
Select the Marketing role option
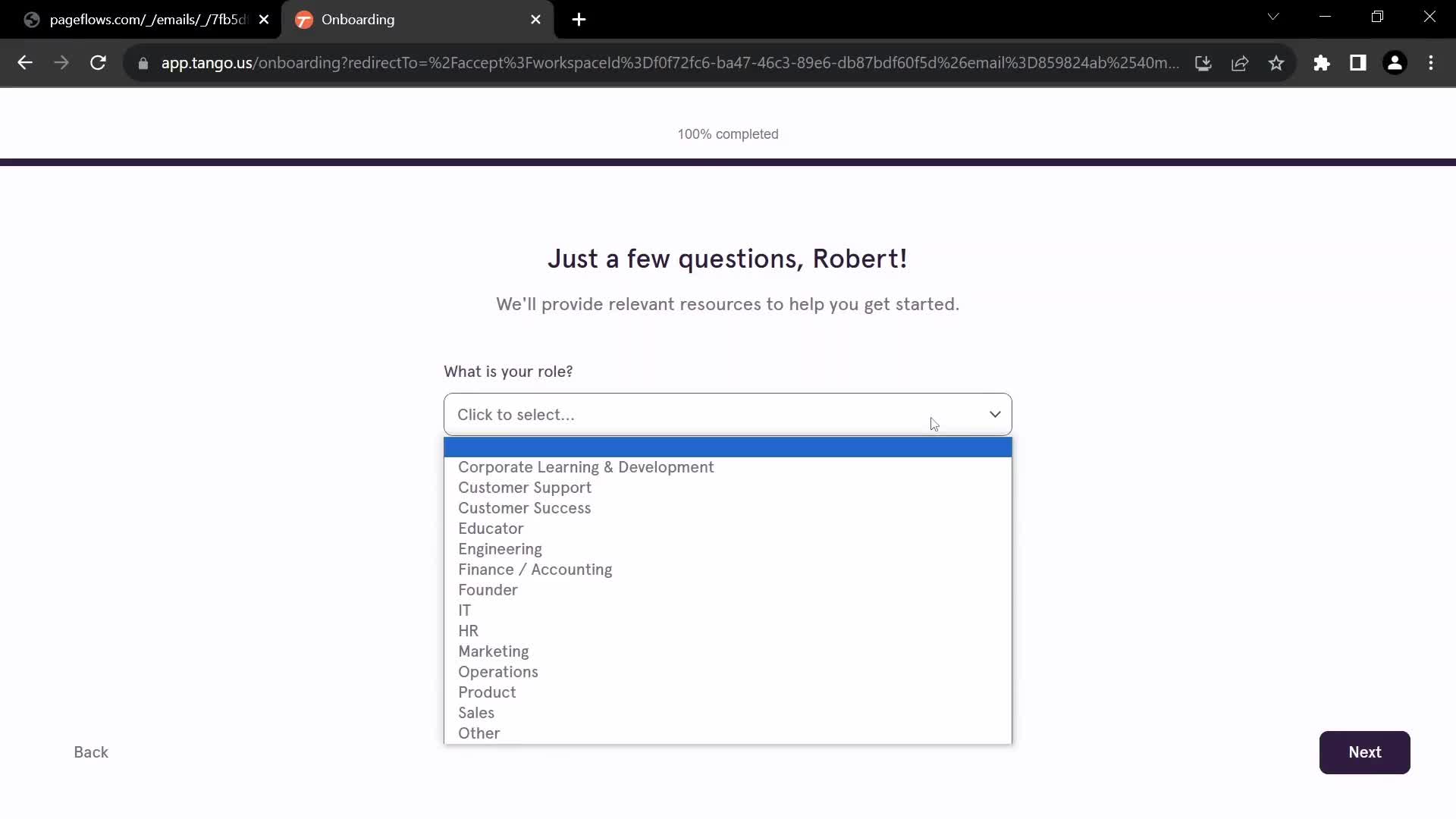coord(494,651)
